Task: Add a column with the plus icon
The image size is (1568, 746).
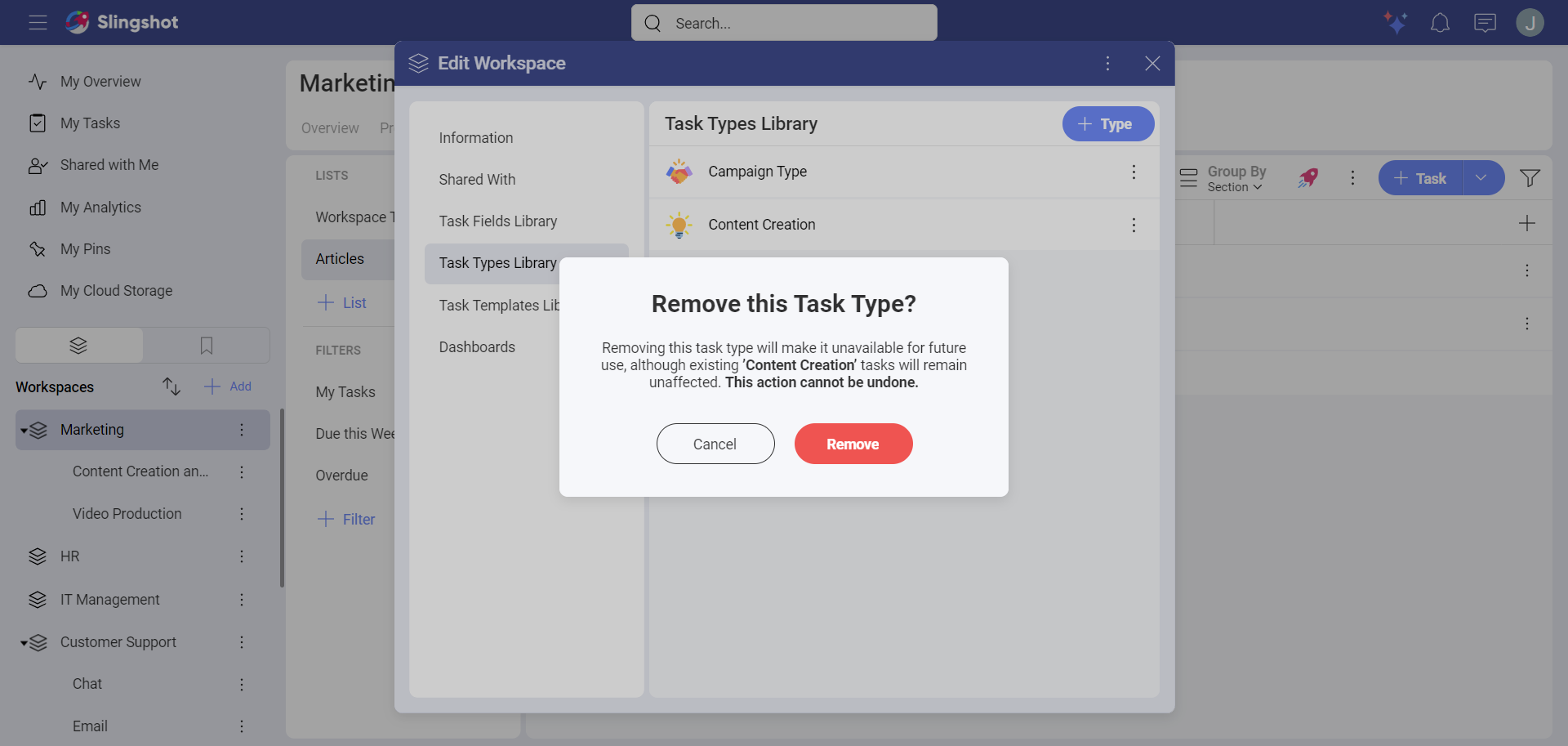Action: [1526, 223]
